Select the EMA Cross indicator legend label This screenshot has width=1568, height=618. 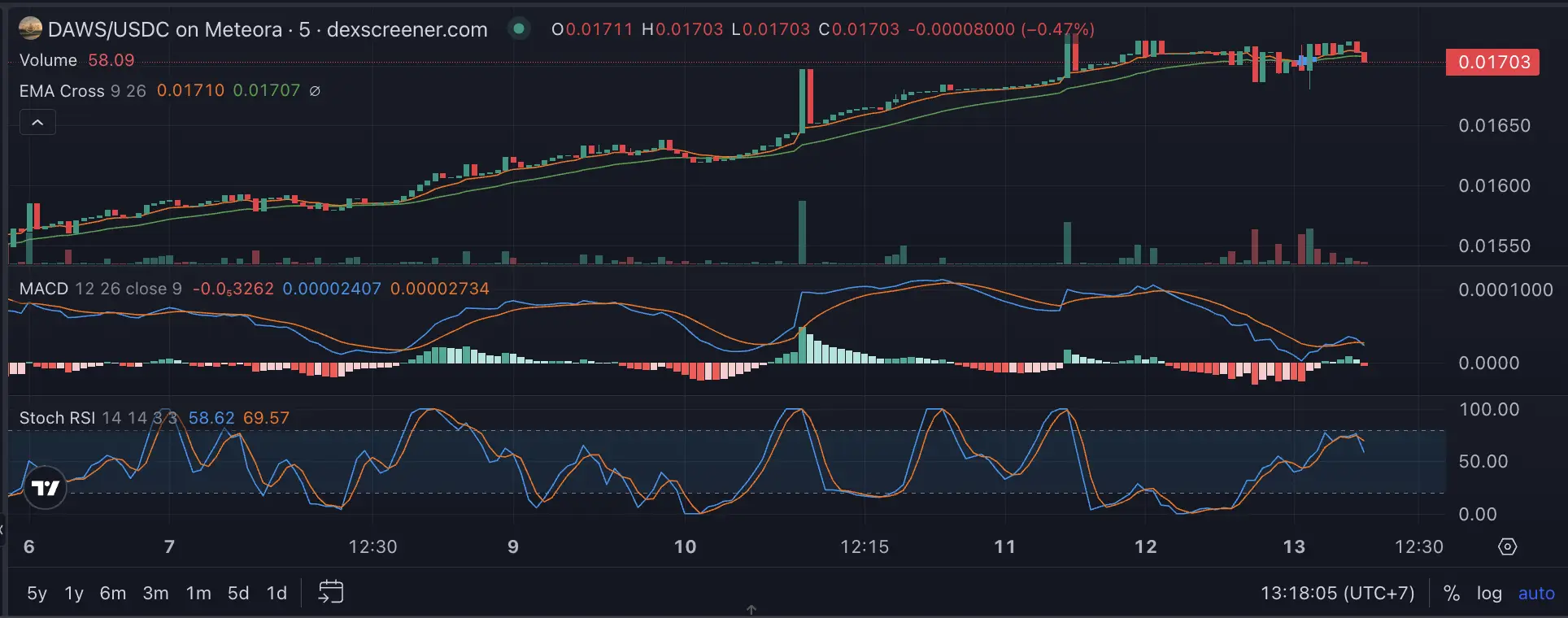coord(62,91)
